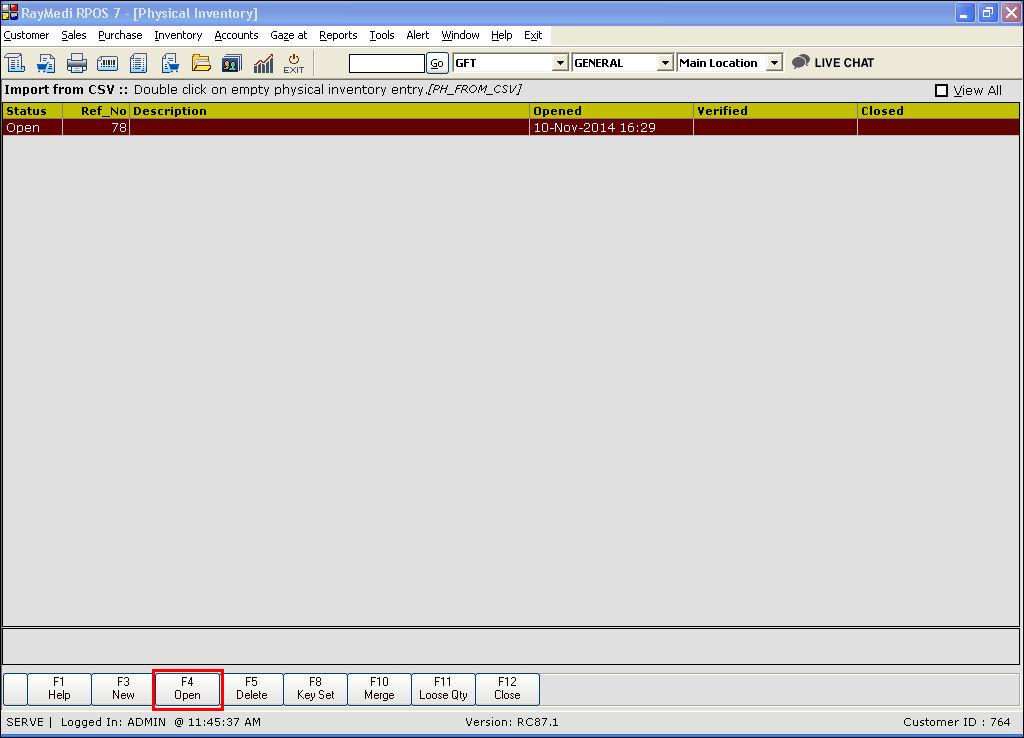Image resolution: width=1024 pixels, height=738 pixels.
Task: Click the yellow open folder toolbar icon
Action: point(201,63)
